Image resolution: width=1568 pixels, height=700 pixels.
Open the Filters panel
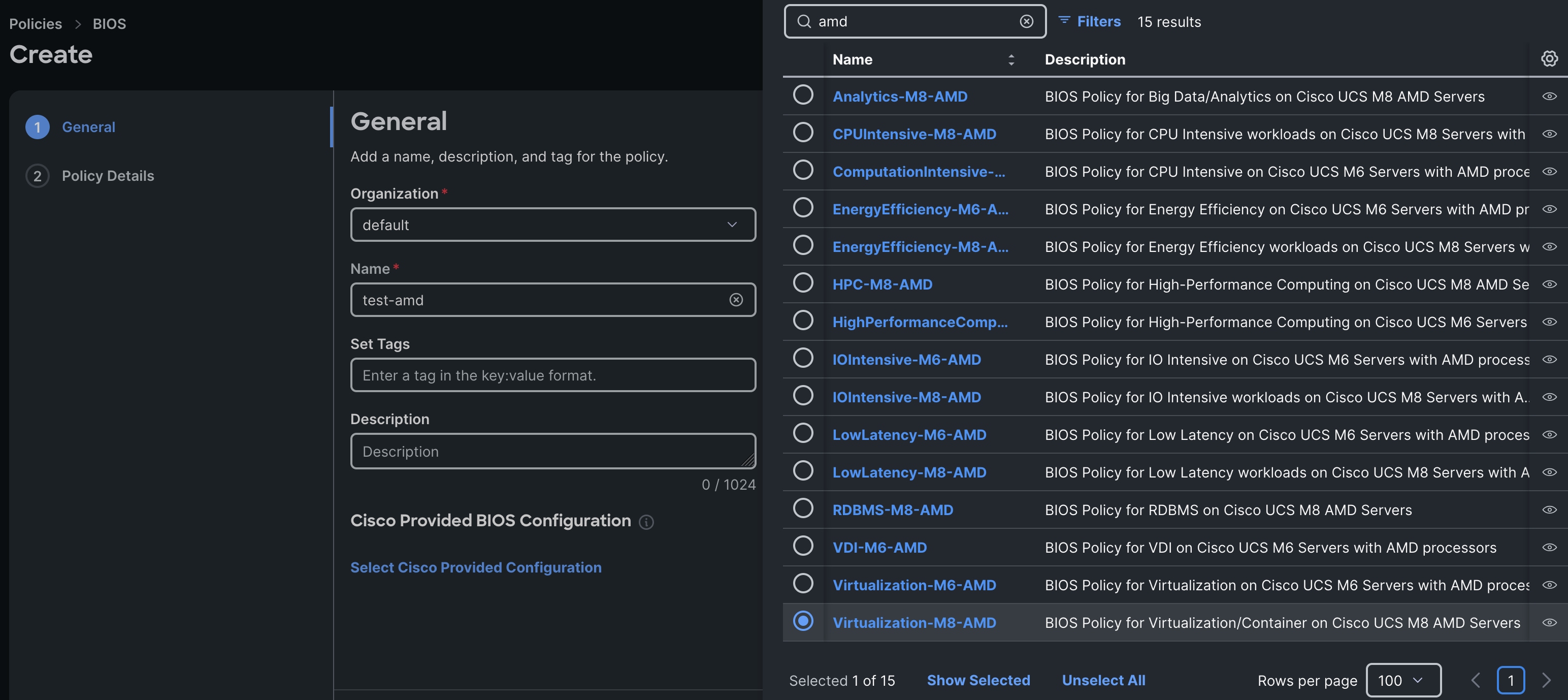[x=1090, y=21]
